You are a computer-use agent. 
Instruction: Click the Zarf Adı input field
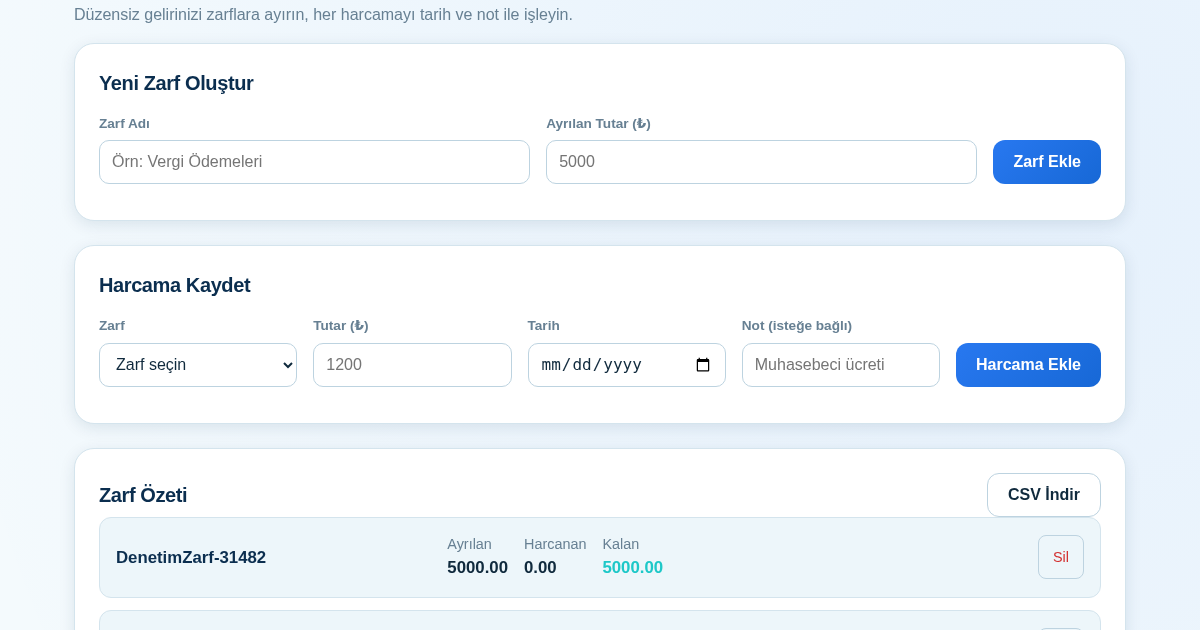314,162
